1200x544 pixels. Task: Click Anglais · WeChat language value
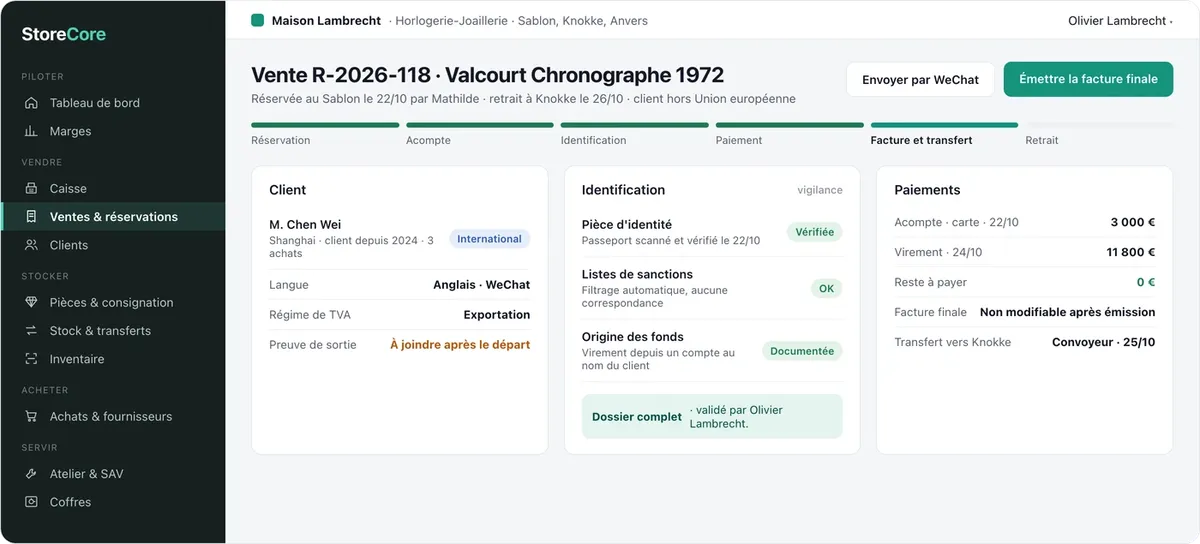pos(481,285)
